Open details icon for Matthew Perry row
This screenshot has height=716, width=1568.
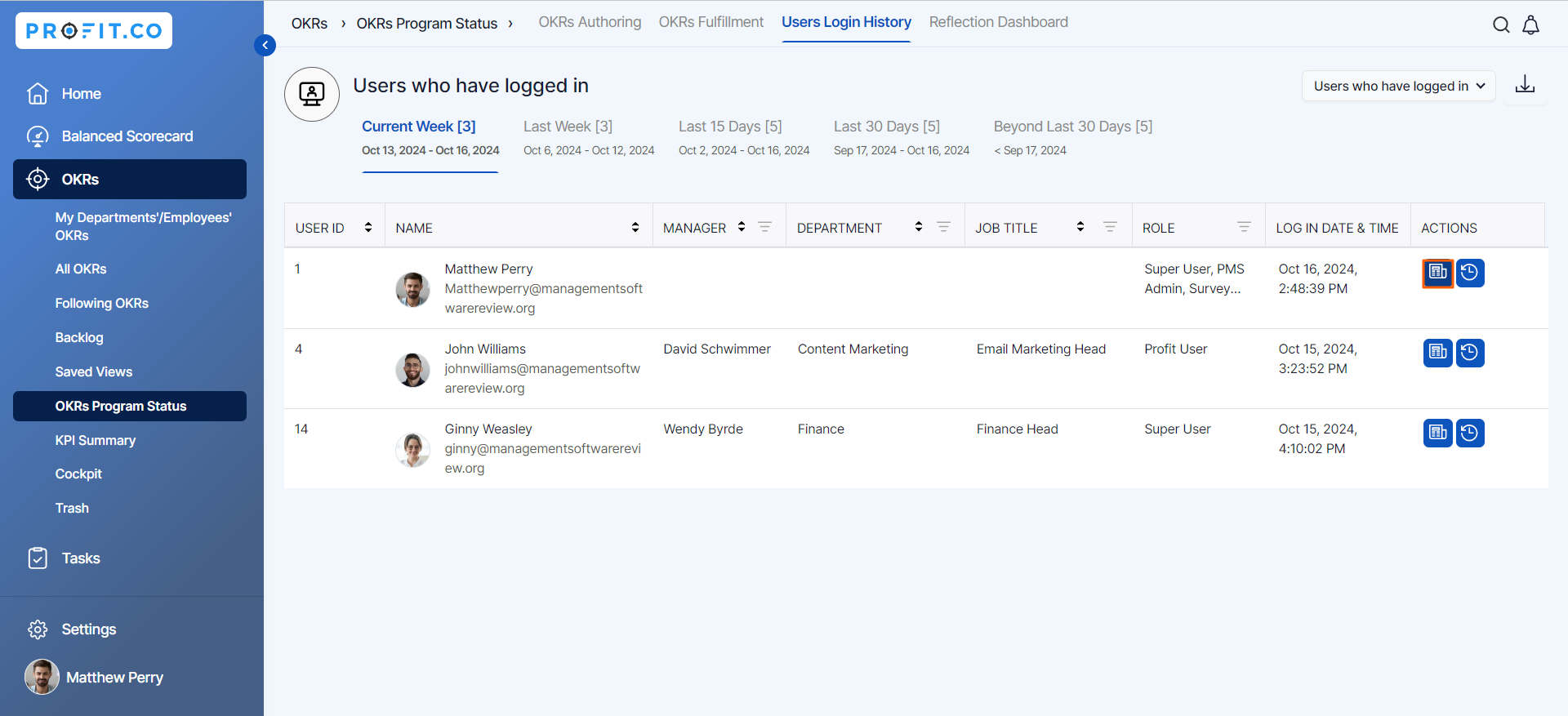pyautogui.click(x=1437, y=273)
